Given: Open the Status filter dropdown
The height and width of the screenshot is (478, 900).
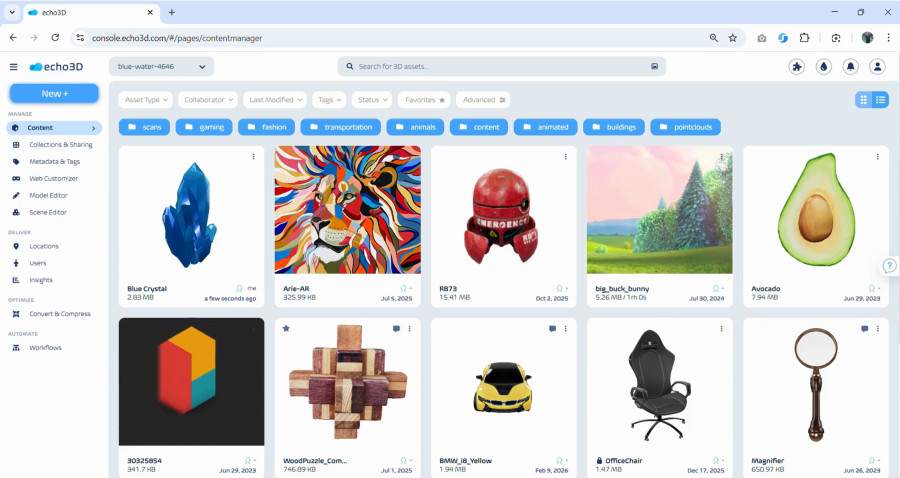Looking at the screenshot, I should [x=372, y=100].
